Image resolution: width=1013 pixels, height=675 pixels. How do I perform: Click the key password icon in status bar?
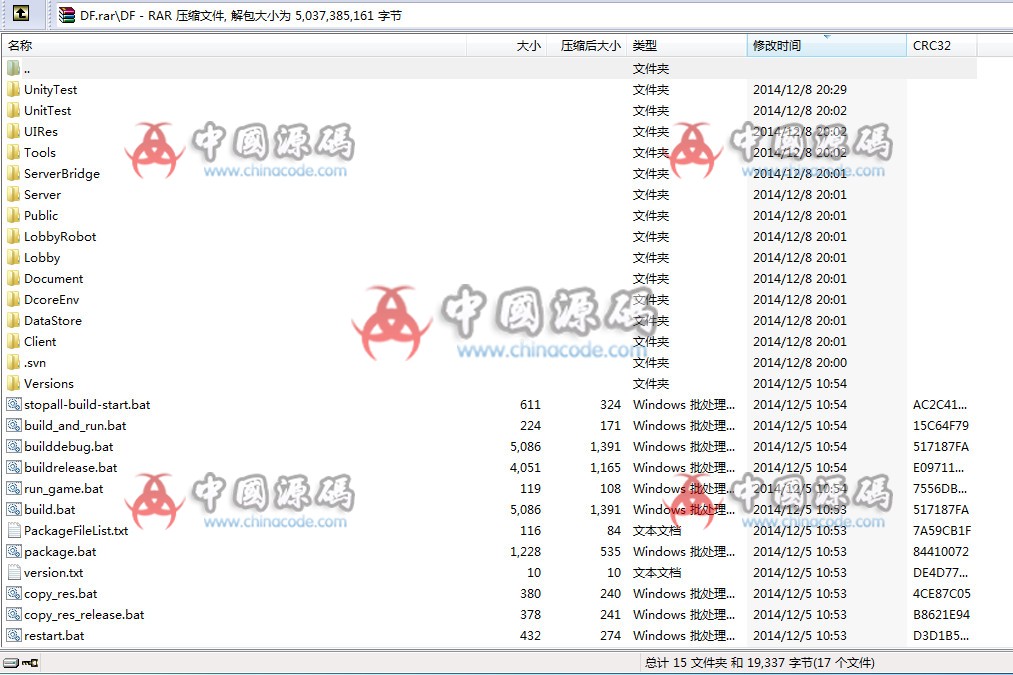click(30, 663)
